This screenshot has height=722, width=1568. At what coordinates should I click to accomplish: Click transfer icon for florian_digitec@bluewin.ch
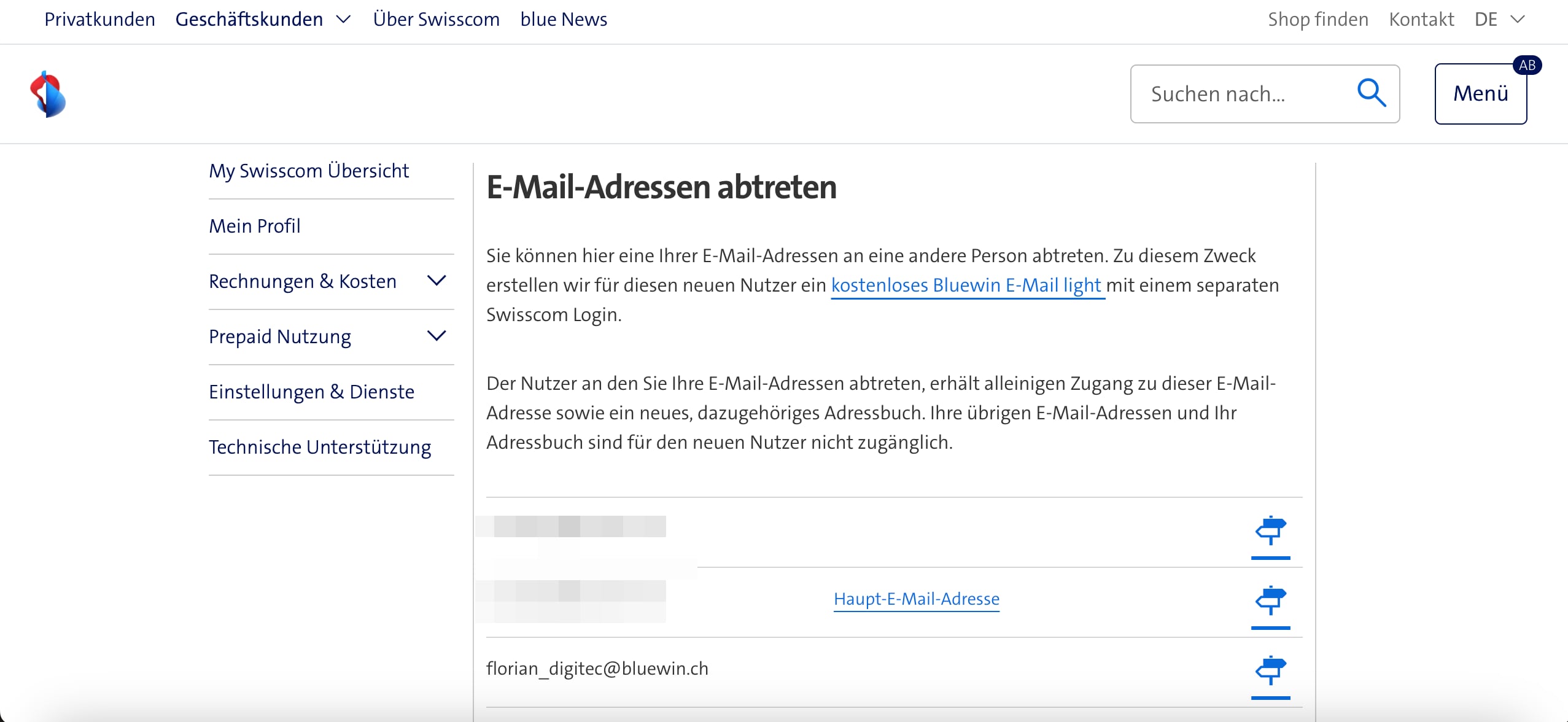[1270, 670]
